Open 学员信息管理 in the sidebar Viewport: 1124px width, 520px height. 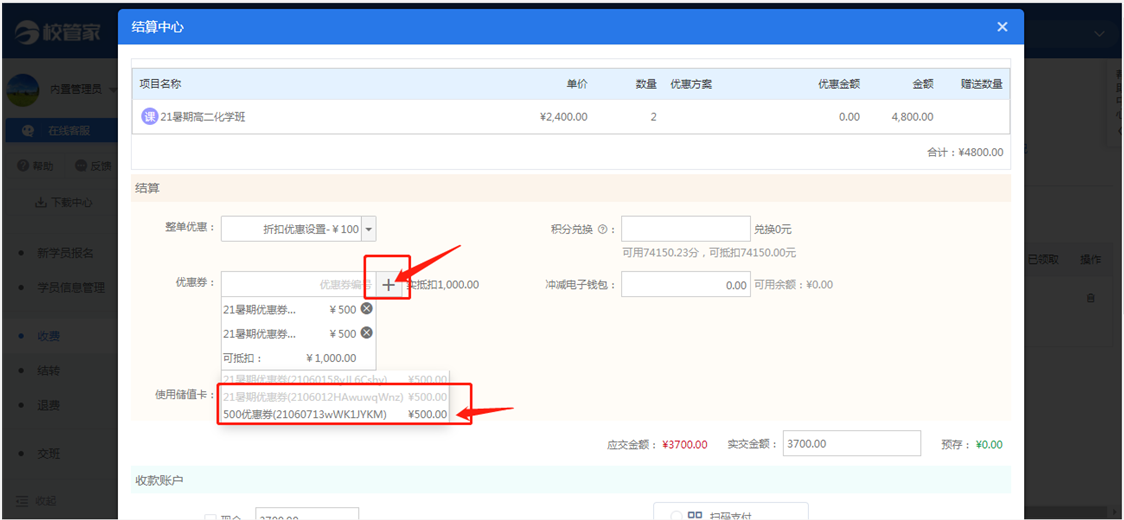[71, 288]
